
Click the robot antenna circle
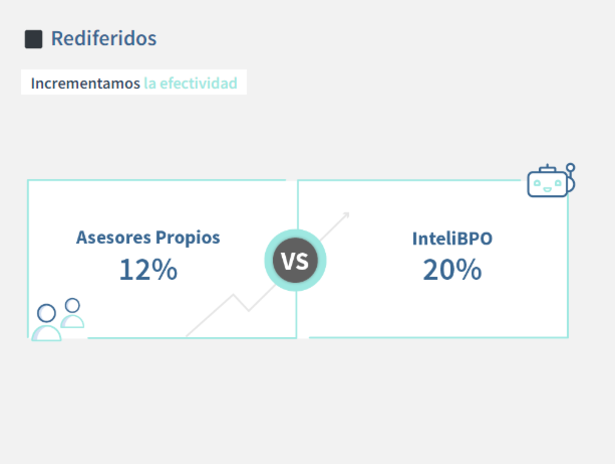[x=570, y=168]
